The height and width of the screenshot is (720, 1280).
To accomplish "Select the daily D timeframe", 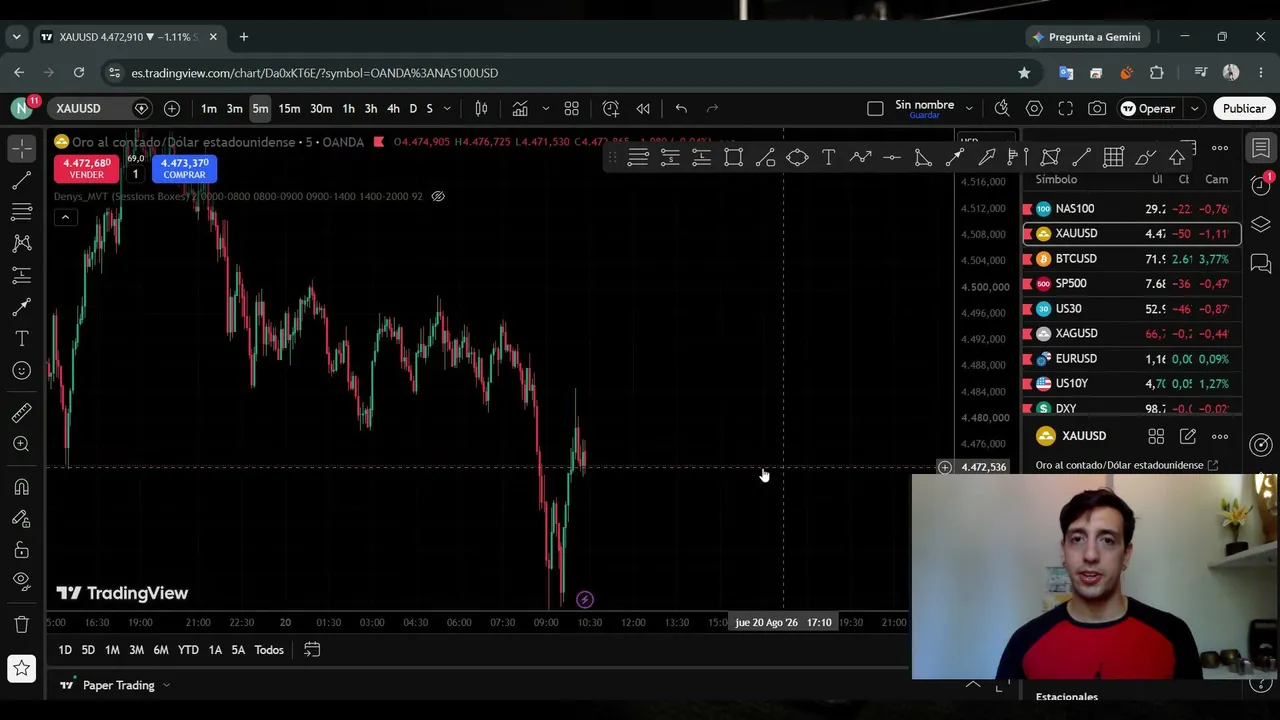I will tap(413, 108).
